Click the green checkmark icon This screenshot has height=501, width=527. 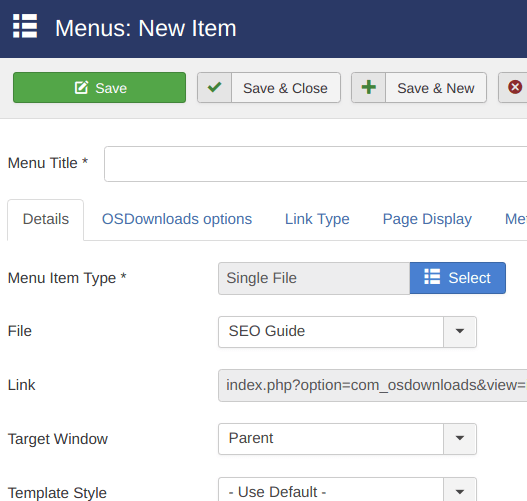coord(214,87)
